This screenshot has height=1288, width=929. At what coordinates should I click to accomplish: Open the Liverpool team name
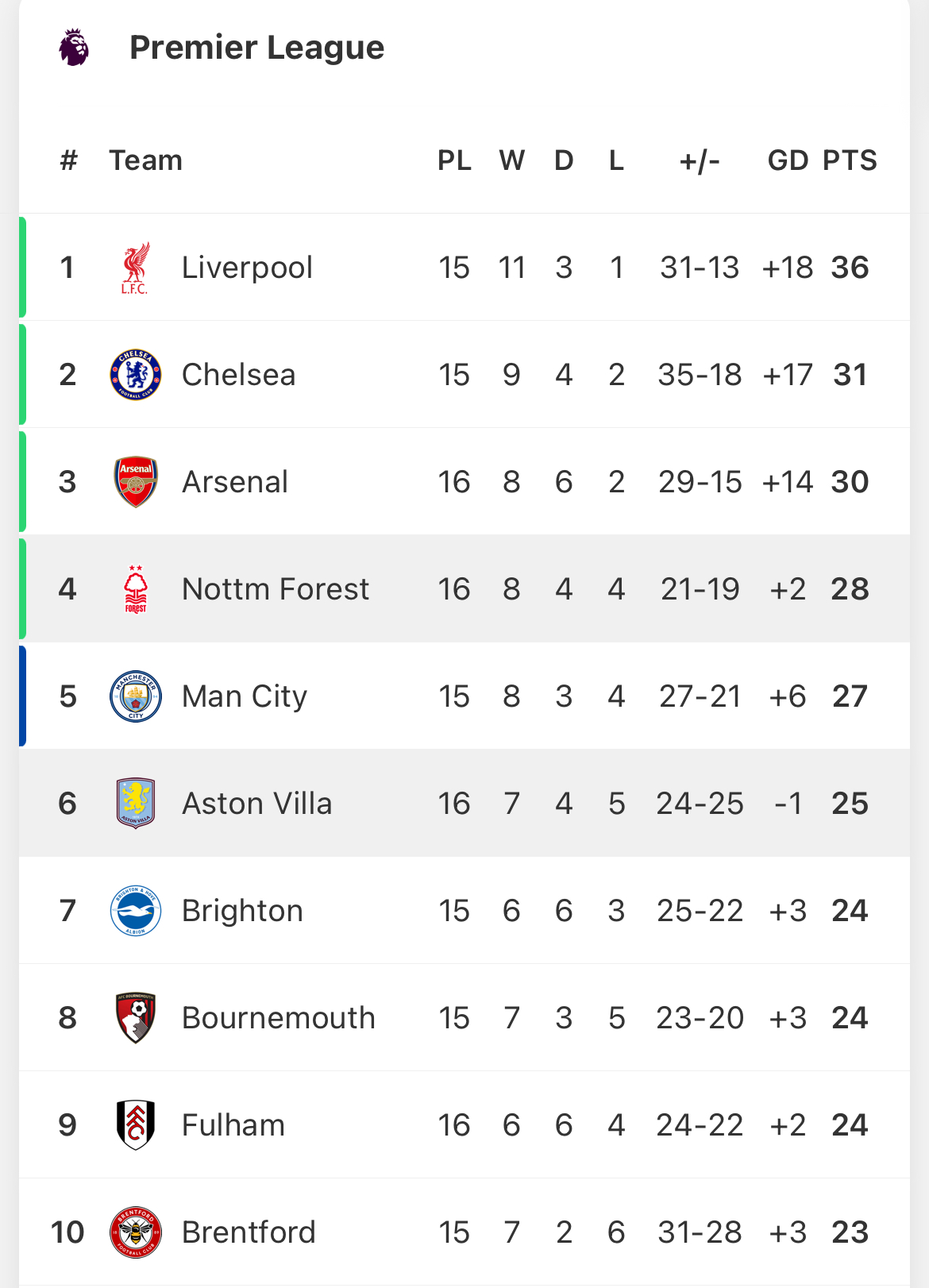pos(247,268)
